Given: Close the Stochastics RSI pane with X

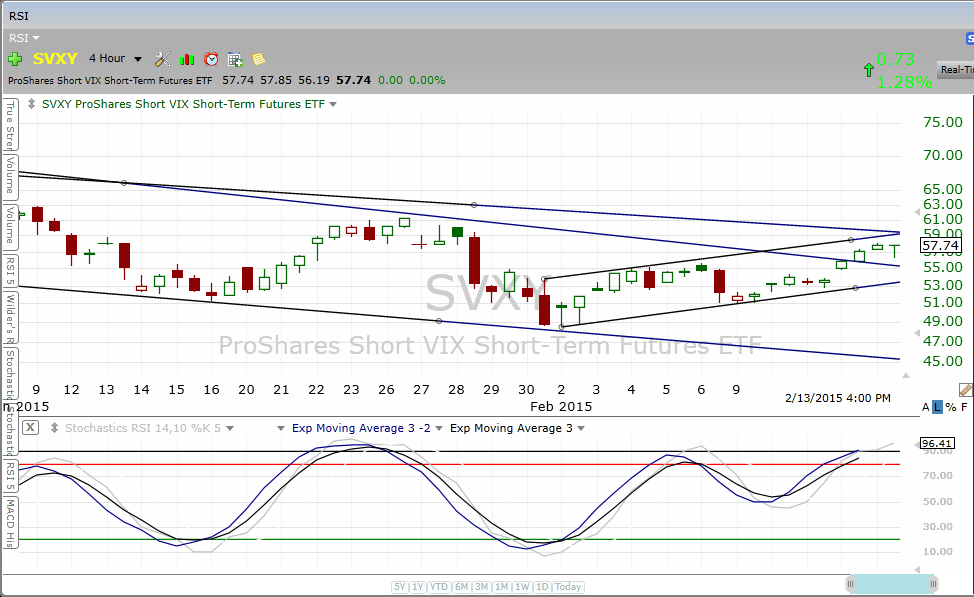Looking at the screenshot, I should [30, 427].
